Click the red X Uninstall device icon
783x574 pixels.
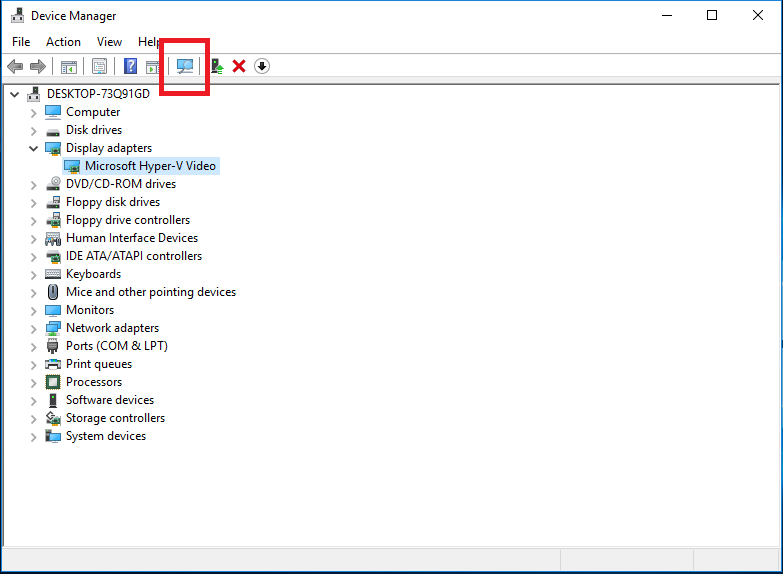coord(239,66)
